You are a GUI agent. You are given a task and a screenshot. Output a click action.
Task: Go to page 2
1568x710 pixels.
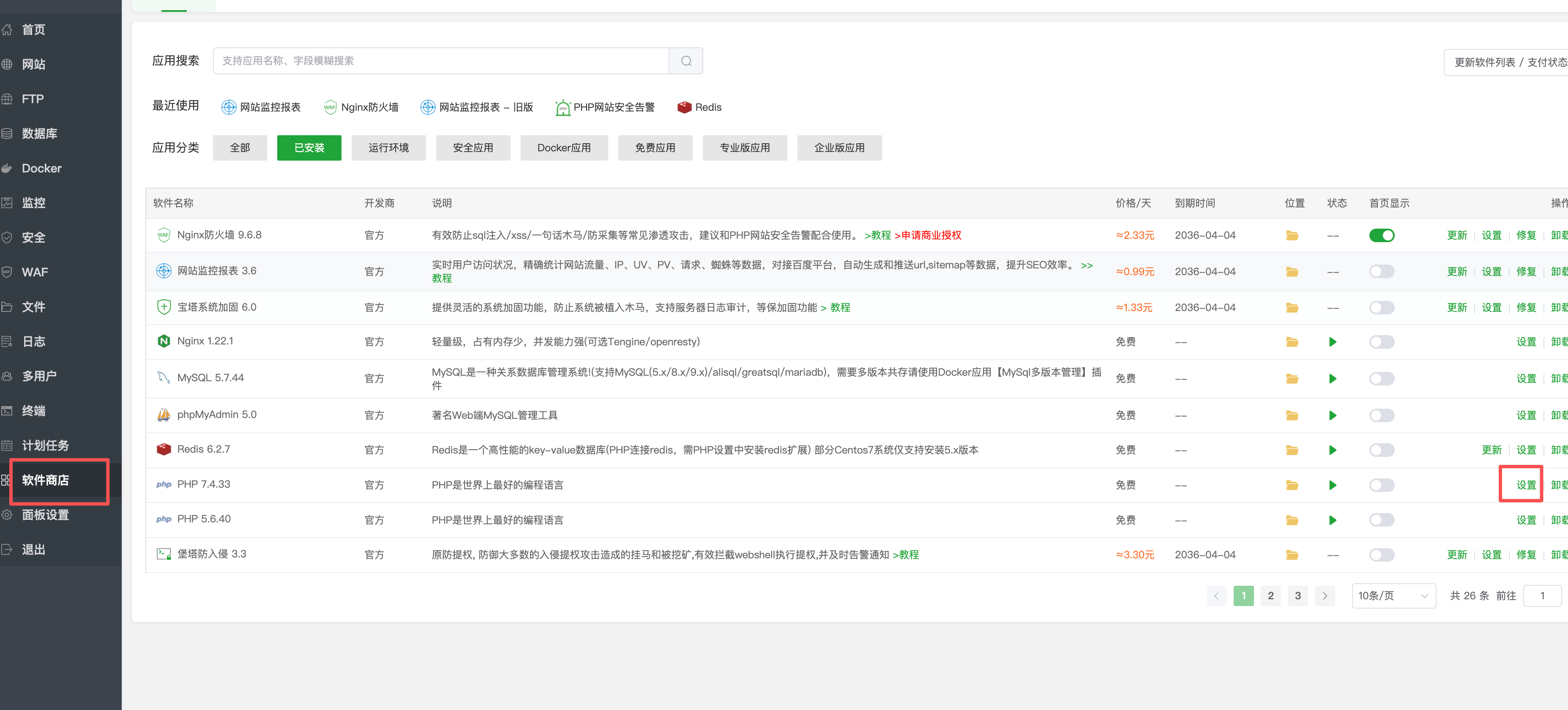click(1270, 595)
